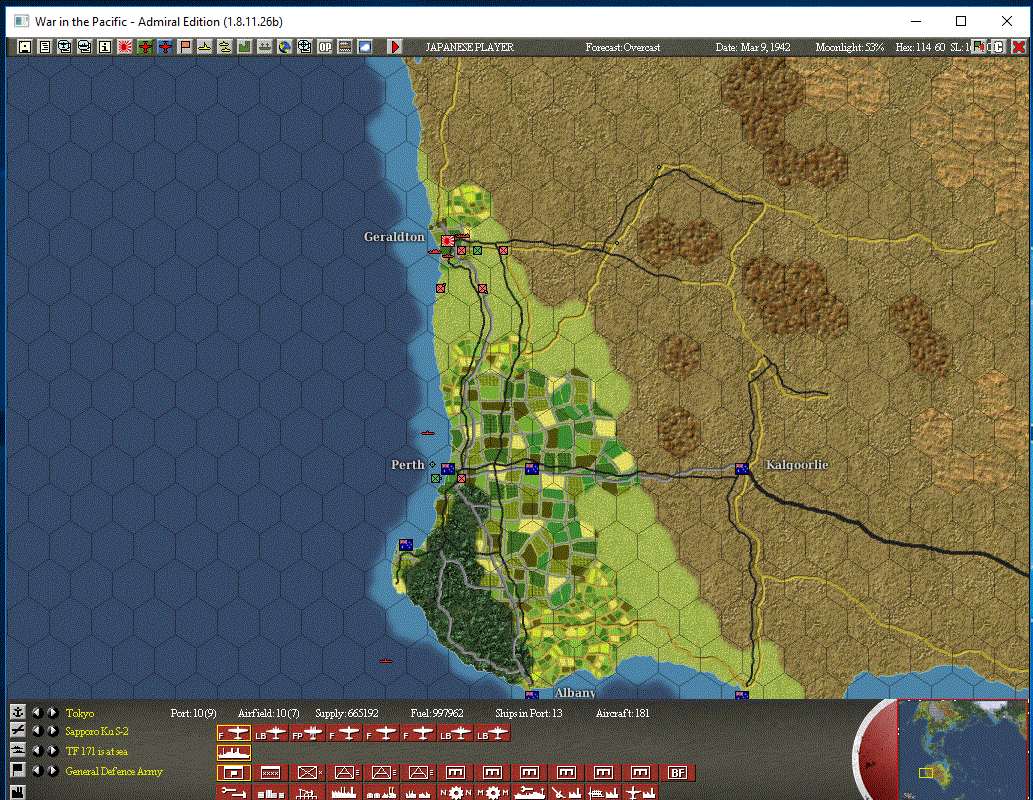Select the 'BF' base force unit icon
This screenshot has width=1033, height=800.
tap(677, 772)
